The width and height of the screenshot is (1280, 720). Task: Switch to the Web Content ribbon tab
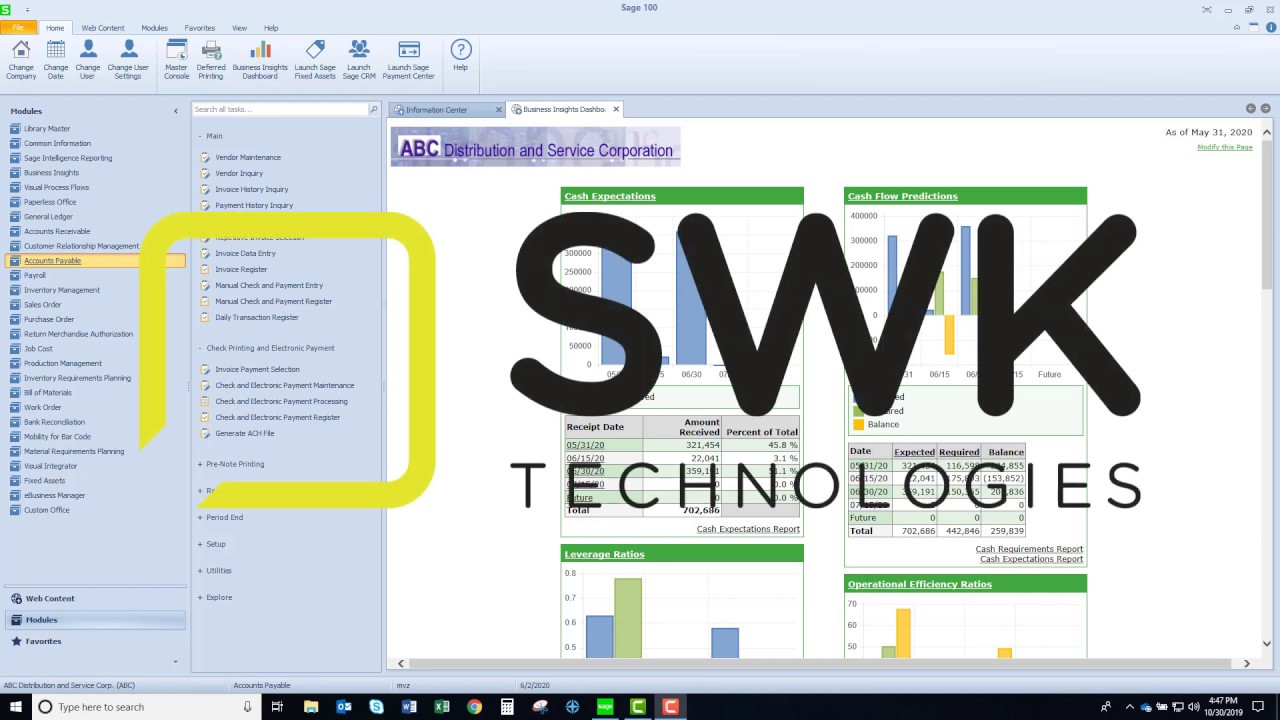coord(103,28)
